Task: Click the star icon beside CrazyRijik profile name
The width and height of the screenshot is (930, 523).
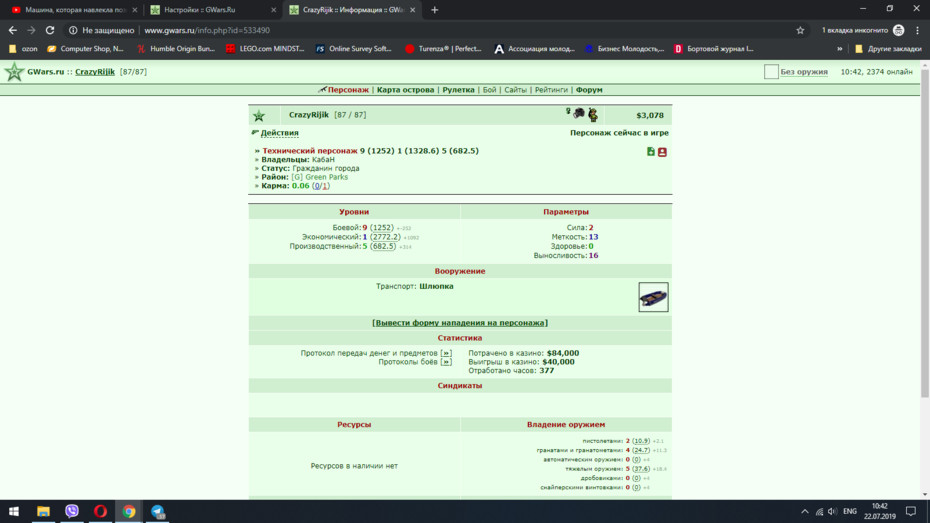Action: (x=259, y=116)
